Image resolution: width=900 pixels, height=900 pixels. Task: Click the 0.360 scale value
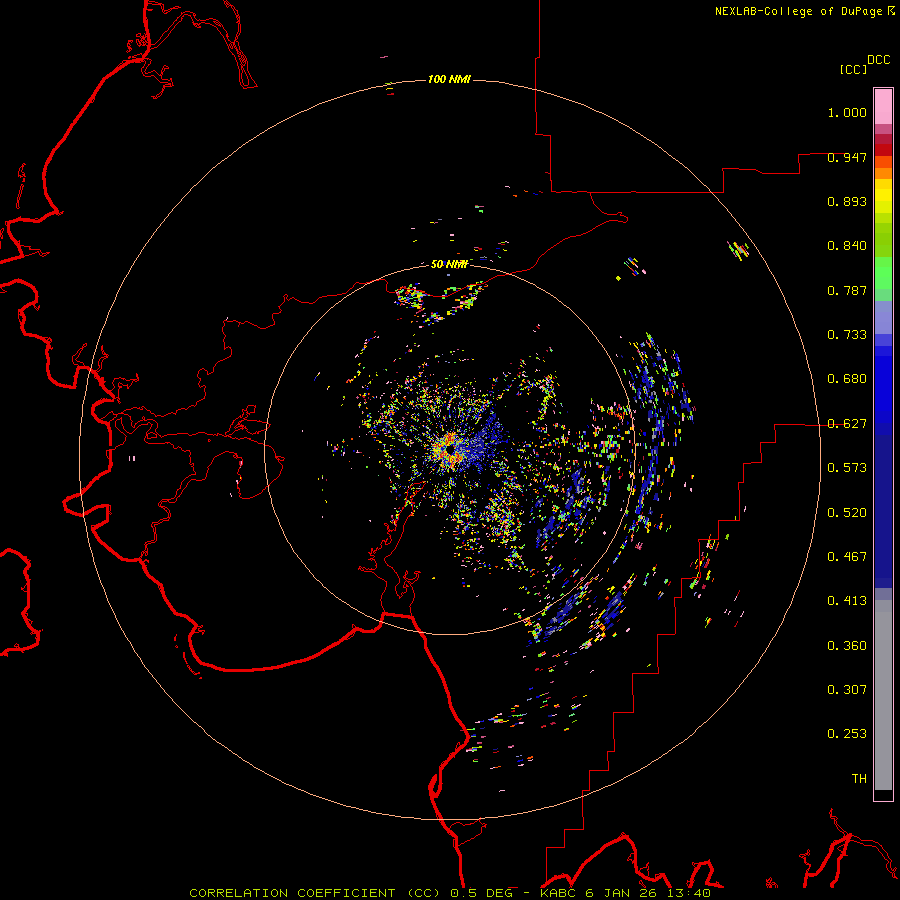pos(847,646)
